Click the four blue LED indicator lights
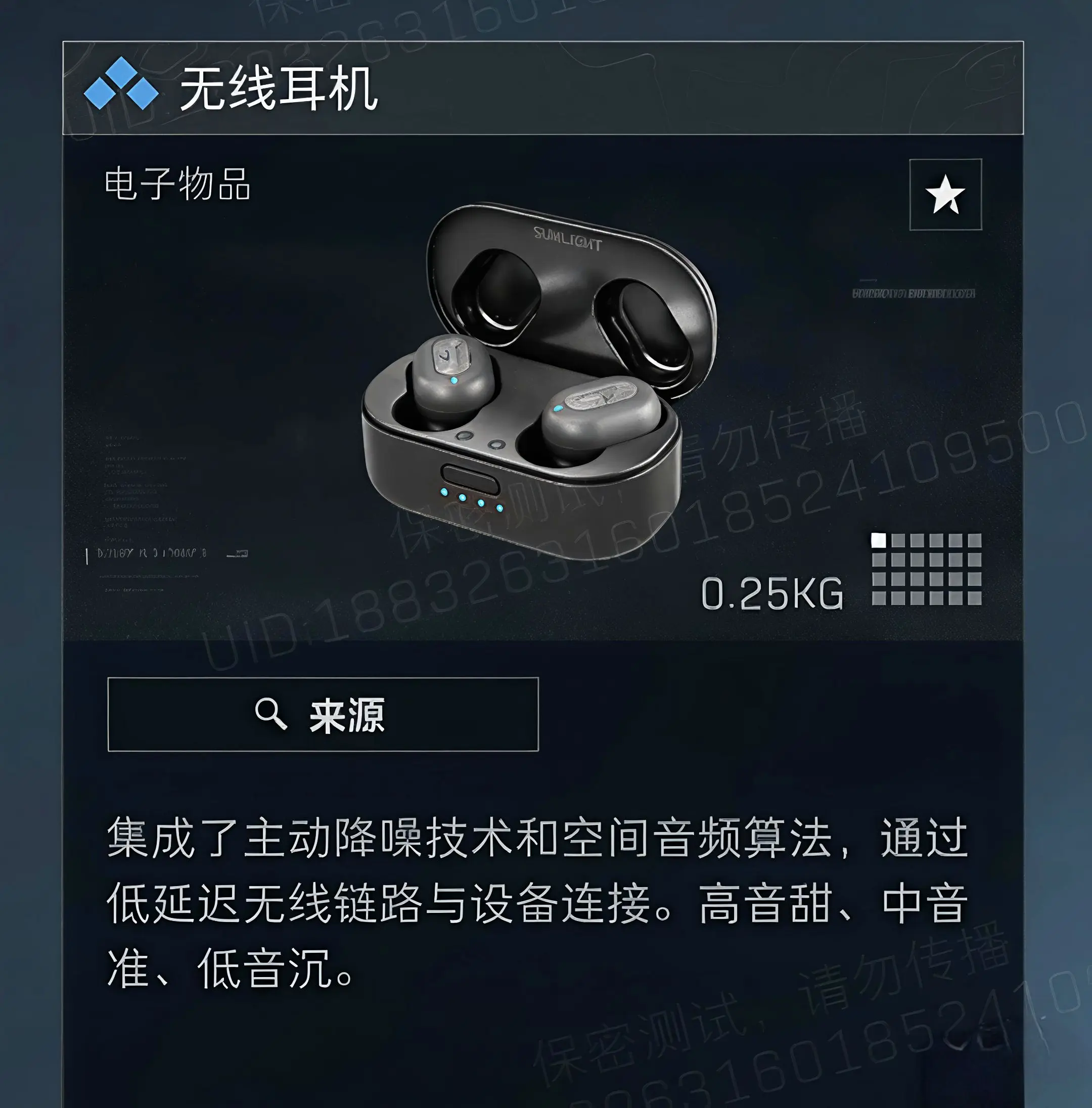The height and width of the screenshot is (1108, 1092). (x=472, y=499)
